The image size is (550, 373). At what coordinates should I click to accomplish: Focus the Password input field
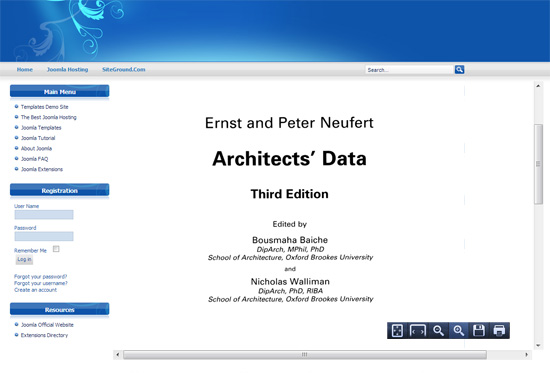click(x=44, y=236)
